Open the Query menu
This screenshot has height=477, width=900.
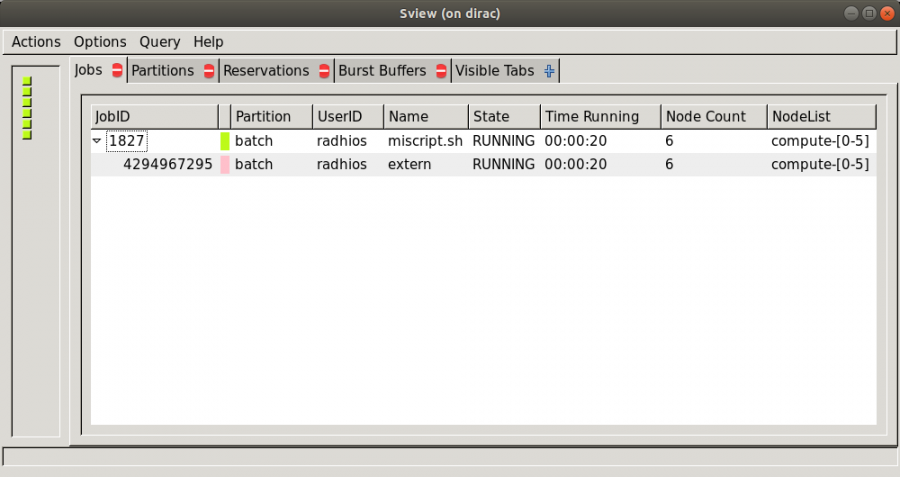160,42
